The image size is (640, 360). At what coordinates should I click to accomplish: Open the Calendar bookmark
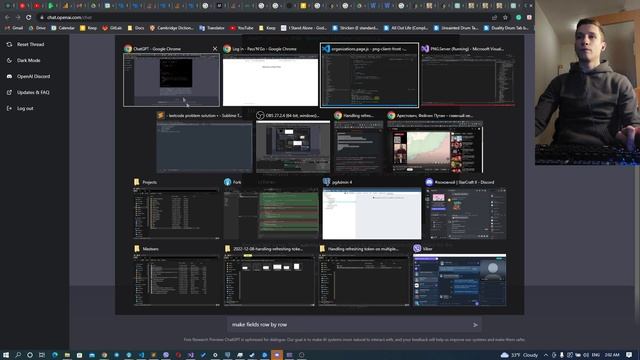click(63, 28)
